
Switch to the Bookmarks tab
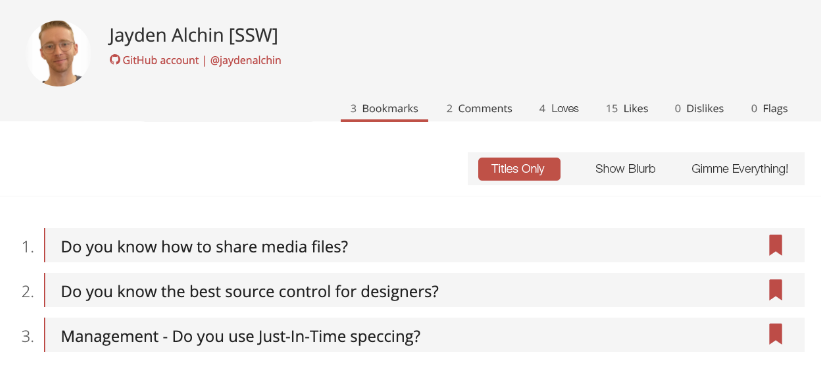[x=384, y=108]
